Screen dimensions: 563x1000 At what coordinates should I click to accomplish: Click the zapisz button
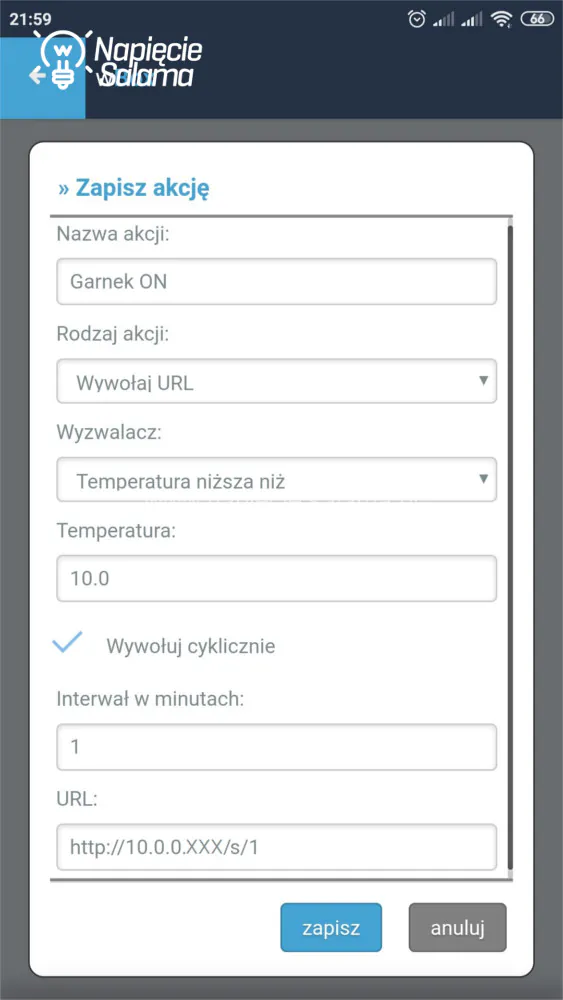click(331, 927)
